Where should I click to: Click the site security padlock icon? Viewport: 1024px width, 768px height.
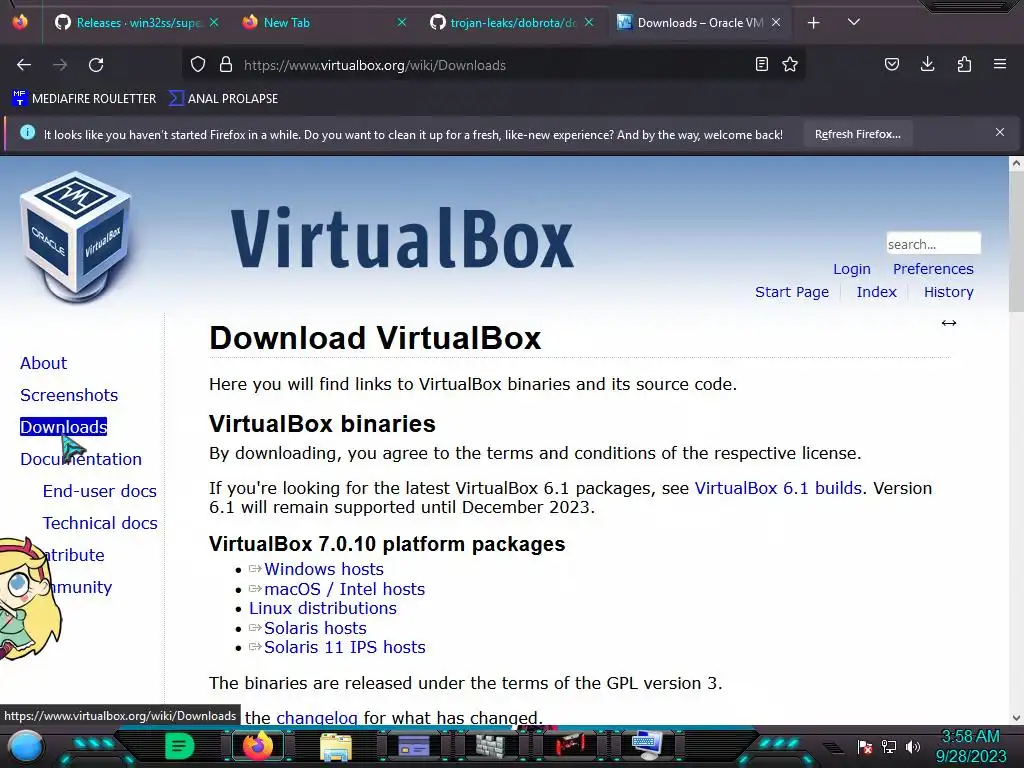226,65
